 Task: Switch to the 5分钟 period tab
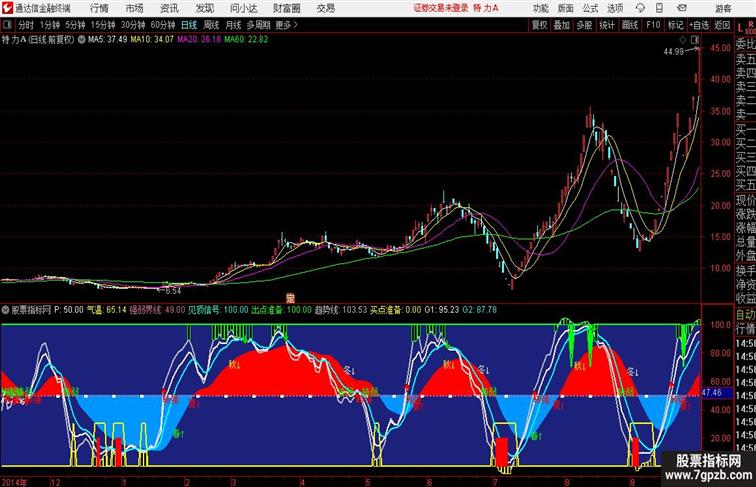(75, 25)
